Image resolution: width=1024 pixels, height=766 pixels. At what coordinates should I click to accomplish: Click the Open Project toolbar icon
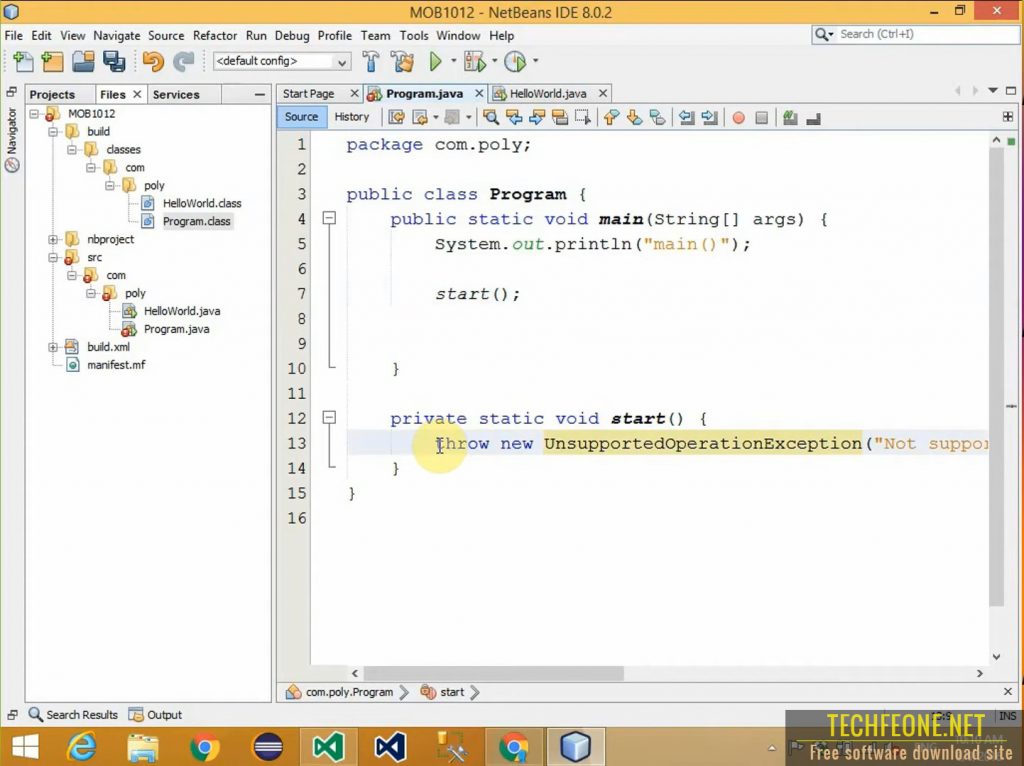pos(83,61)
